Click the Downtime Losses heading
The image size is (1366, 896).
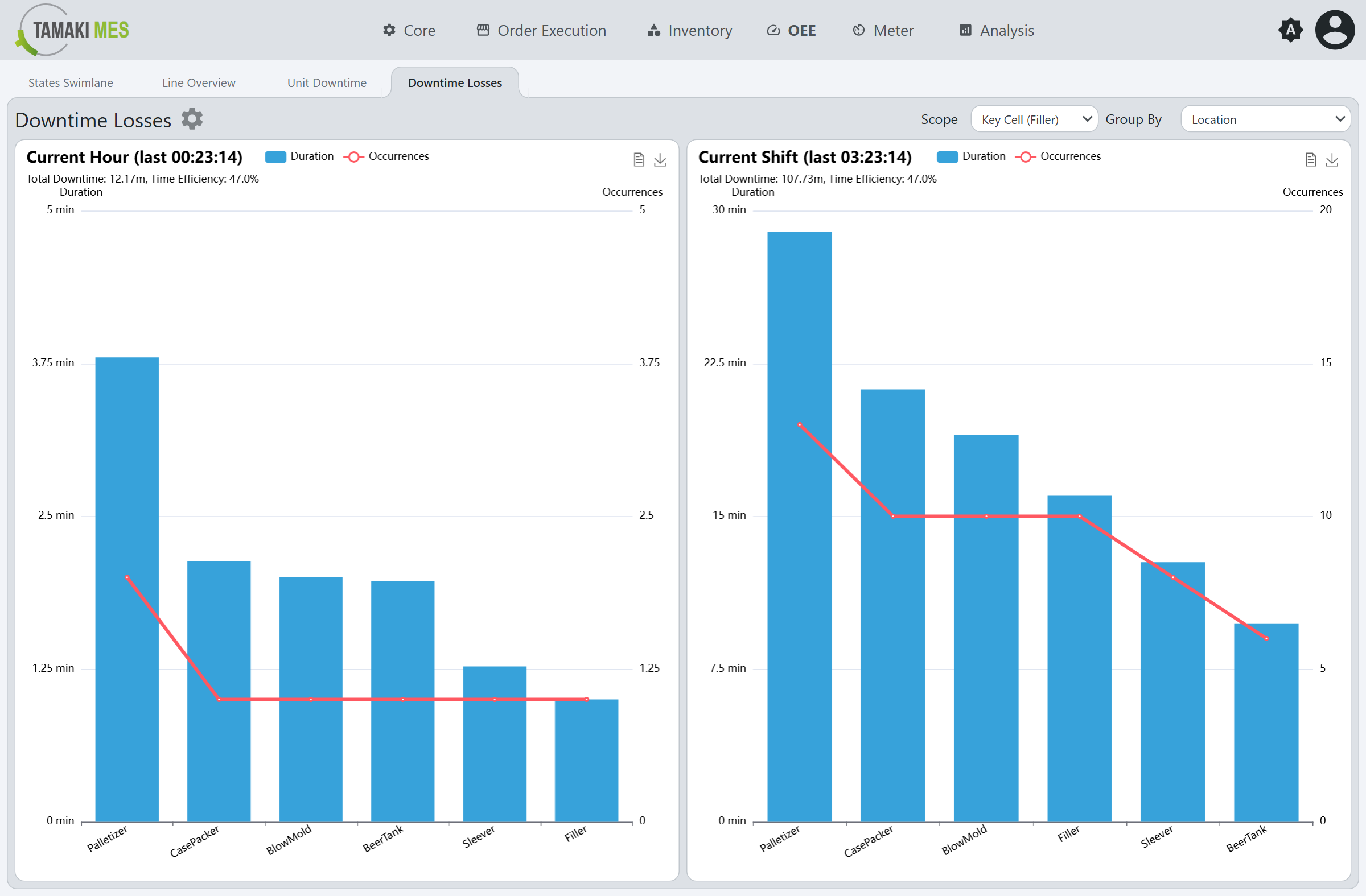coord(93,121)
